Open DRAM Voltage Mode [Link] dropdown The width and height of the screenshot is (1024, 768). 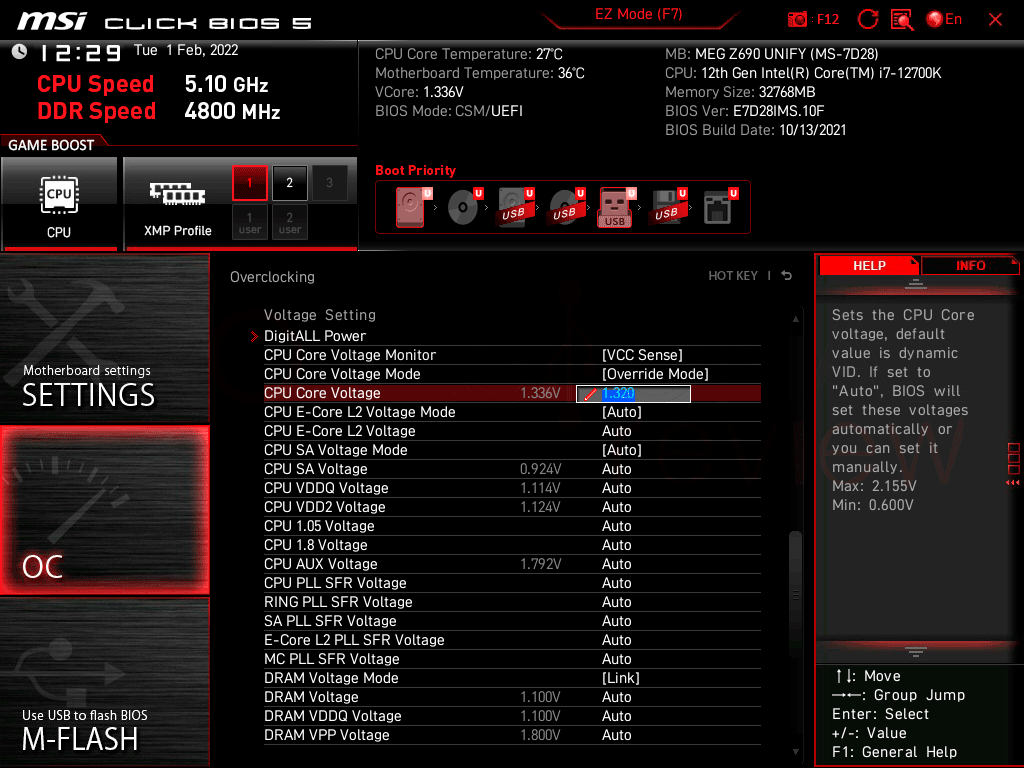[620, 678]
